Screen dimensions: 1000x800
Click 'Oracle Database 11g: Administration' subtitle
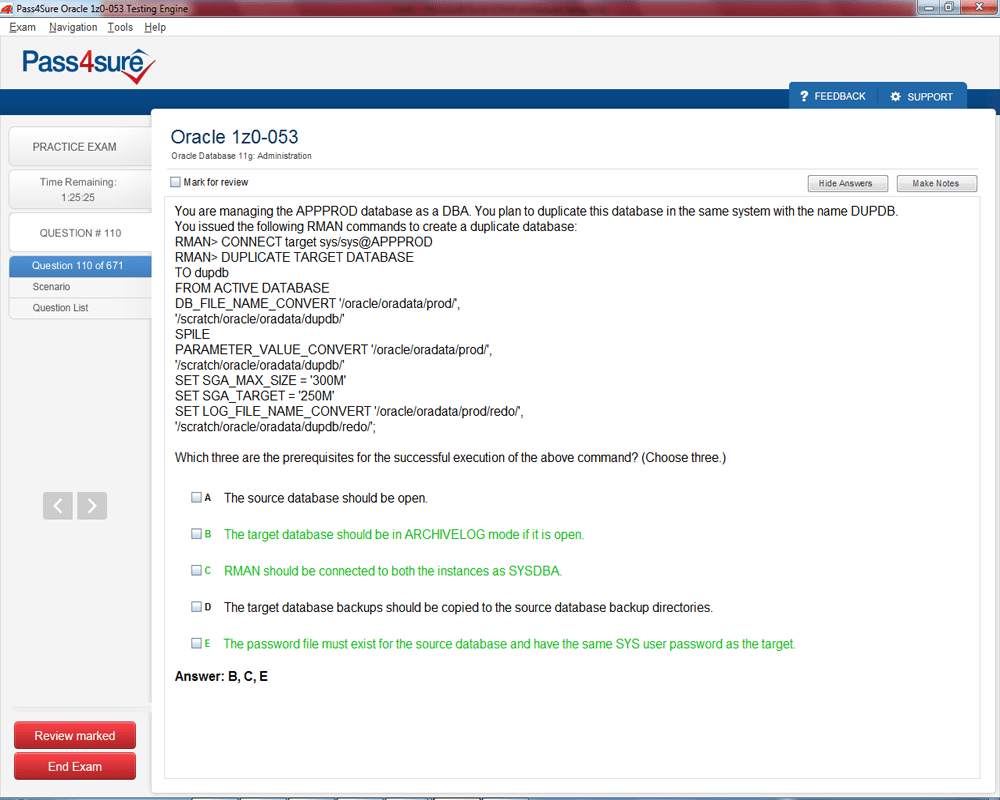coord(241,156)
